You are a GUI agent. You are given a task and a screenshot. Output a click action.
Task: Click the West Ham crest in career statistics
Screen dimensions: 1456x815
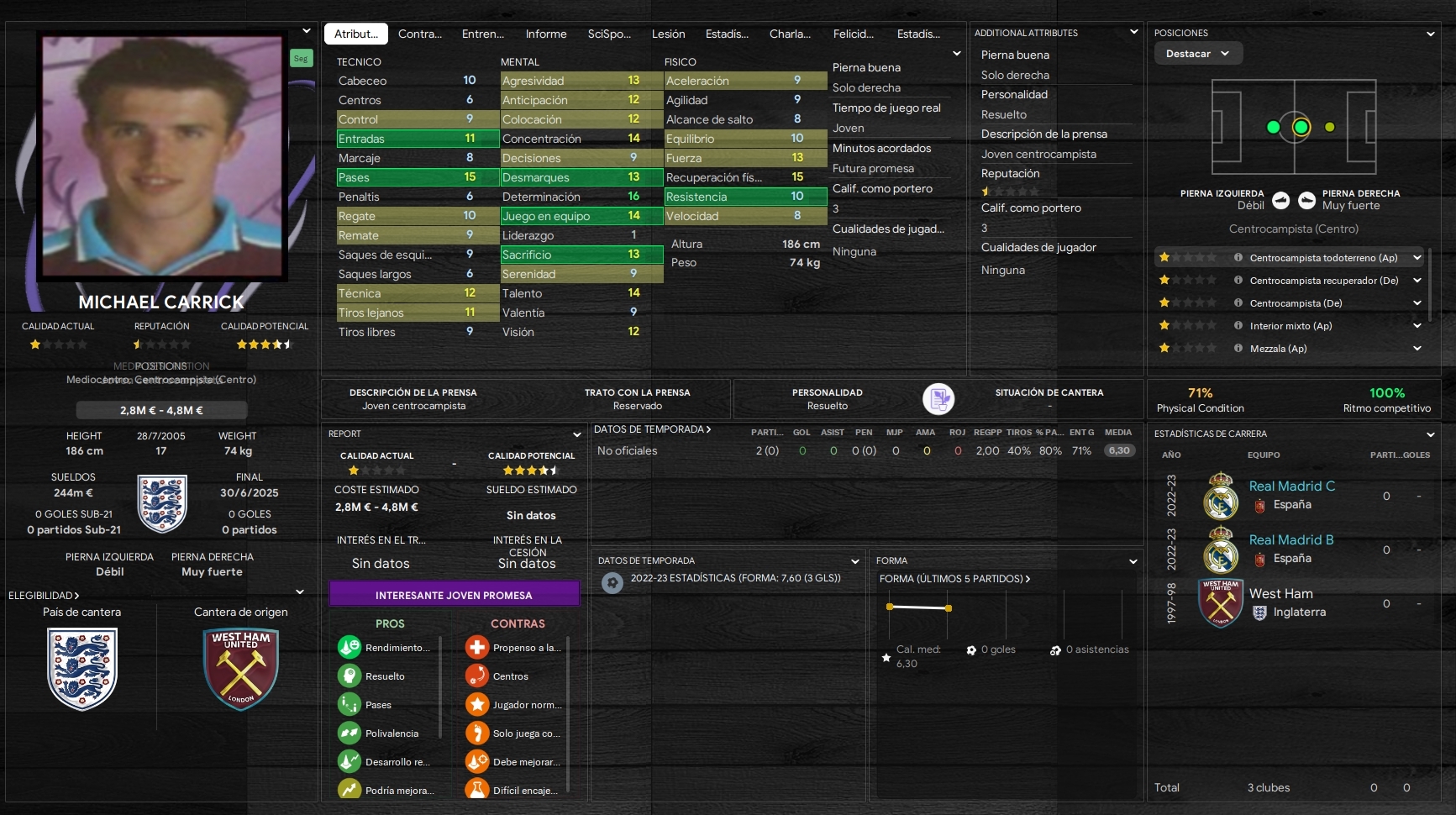pyautogui.click(x=1220, y=603)
